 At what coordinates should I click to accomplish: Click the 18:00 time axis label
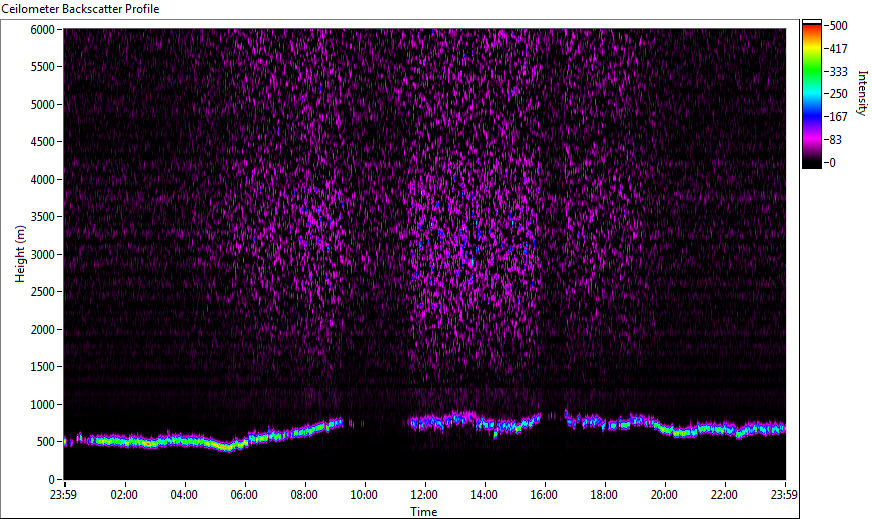605,495
